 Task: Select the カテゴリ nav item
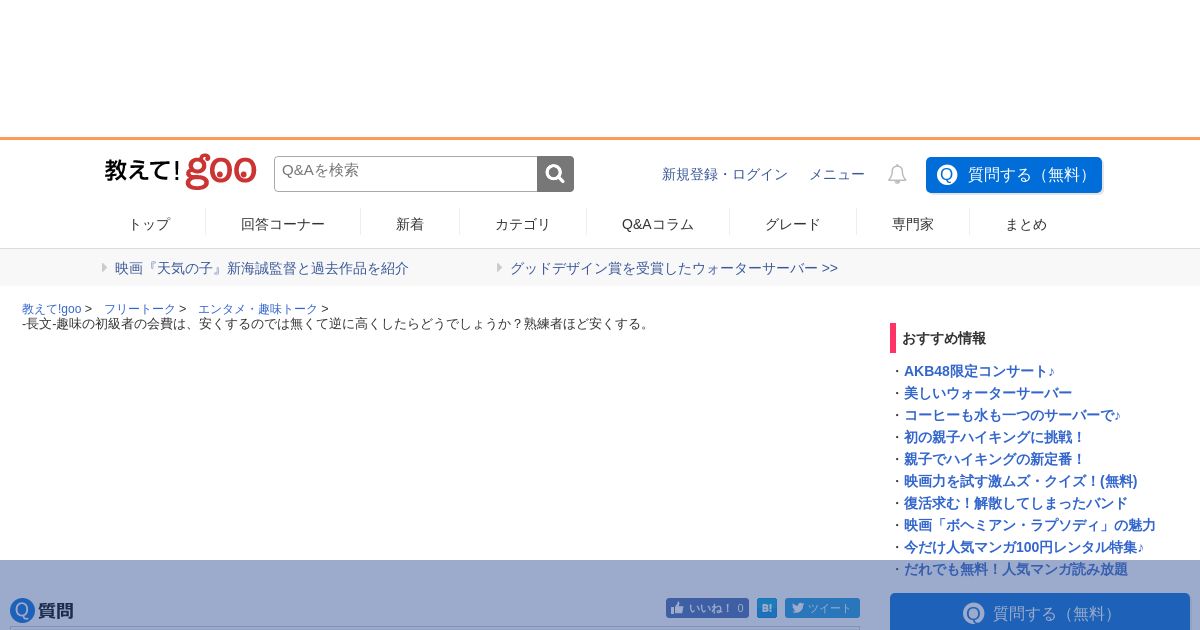point(523,224)
